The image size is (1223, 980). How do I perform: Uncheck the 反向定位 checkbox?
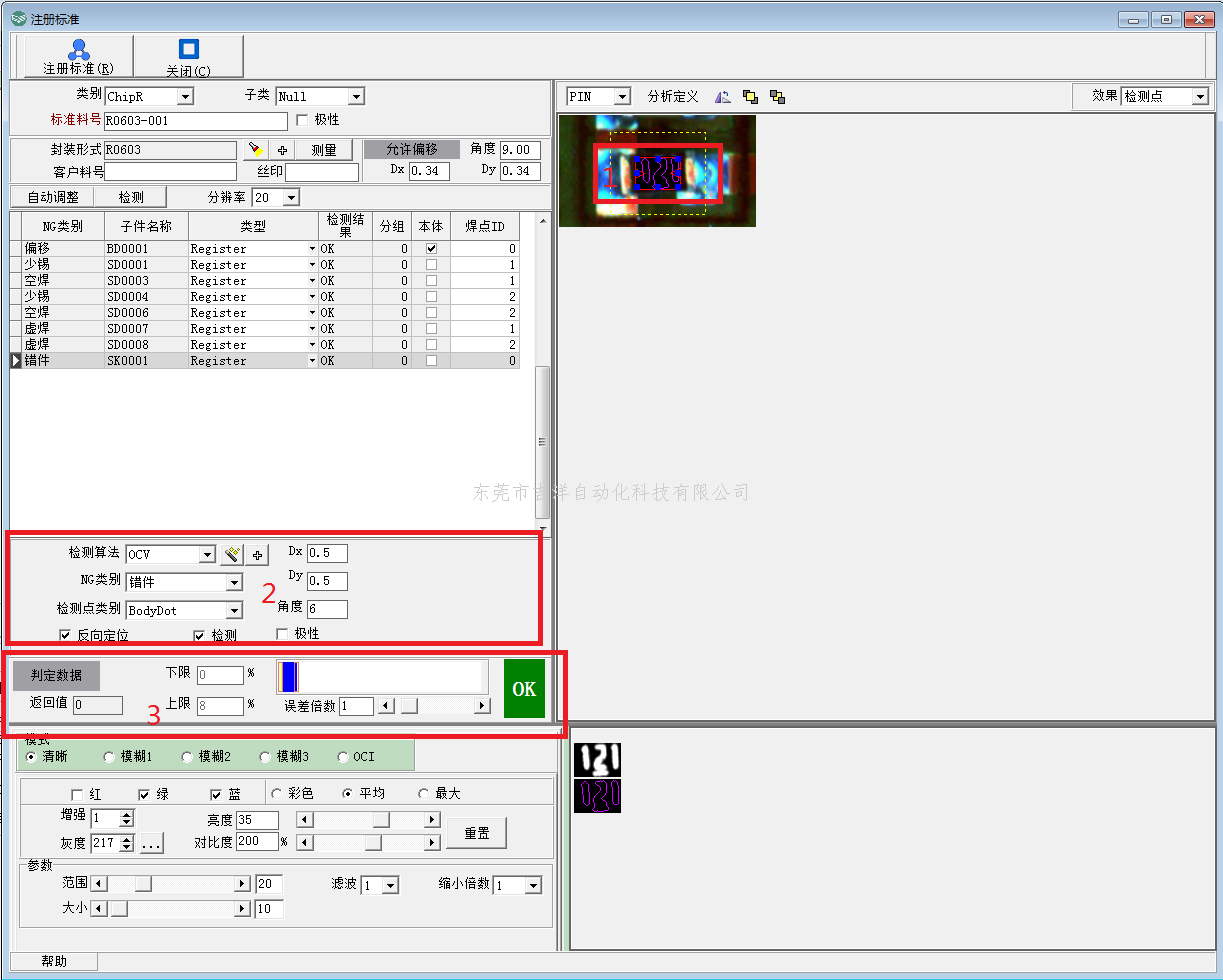pyautogui.click(x=66, y=635)
